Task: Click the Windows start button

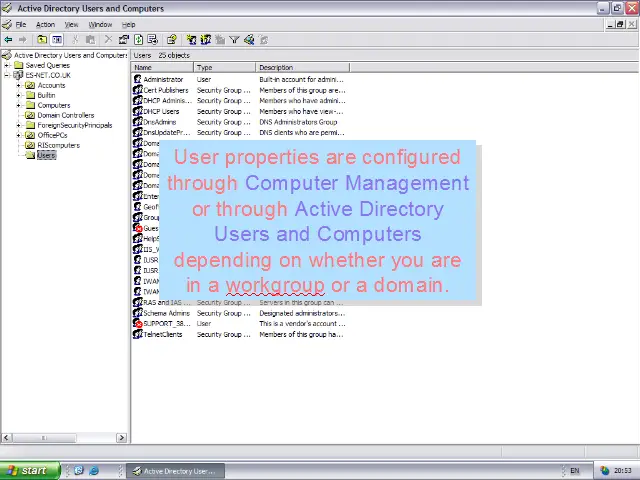Action: tap(30, 471)
